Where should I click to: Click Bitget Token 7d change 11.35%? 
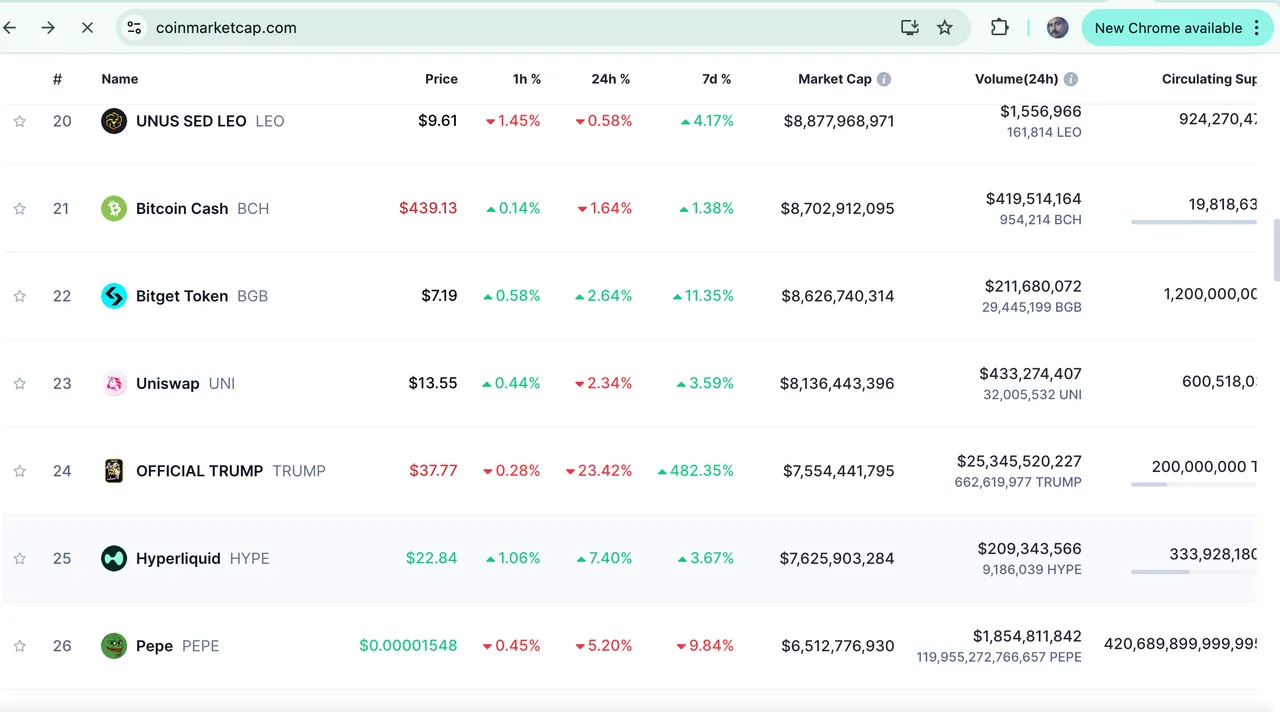point(703,296)
